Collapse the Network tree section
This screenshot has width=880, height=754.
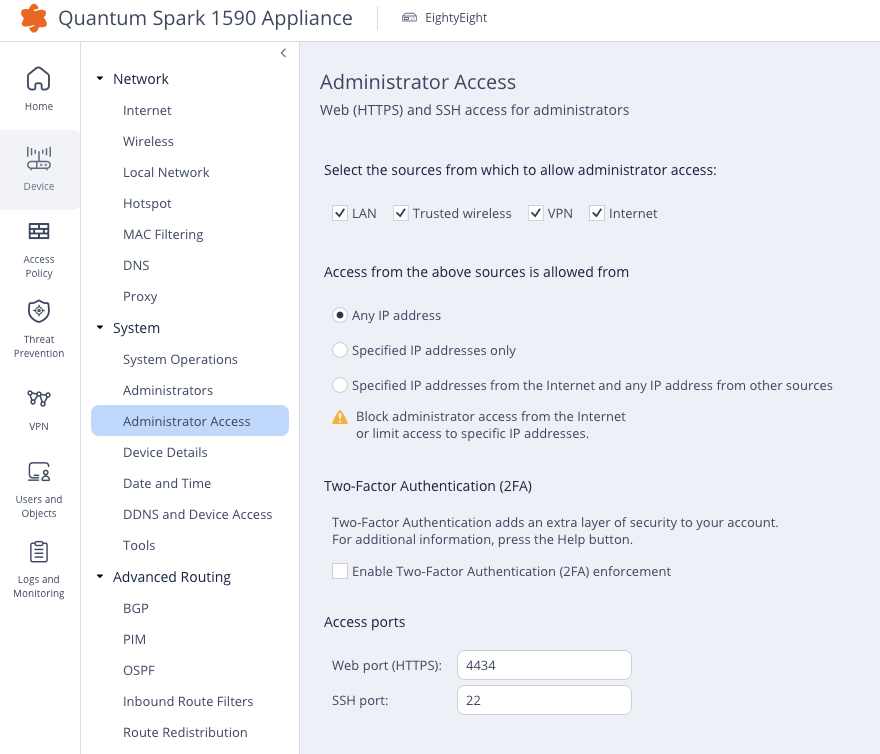pyautogui.click(x=100, y=79)
